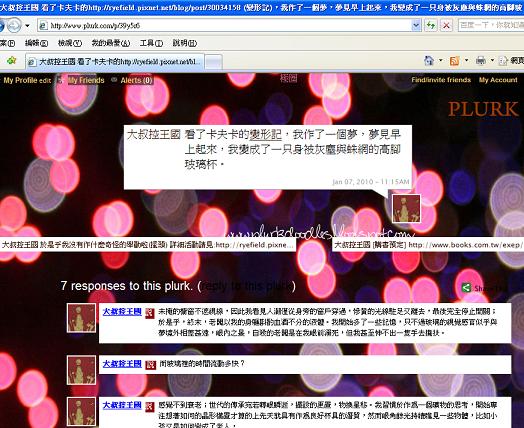Click the printer icon
This screenshot has height=428, width=524.
click(x=481, y=60)
